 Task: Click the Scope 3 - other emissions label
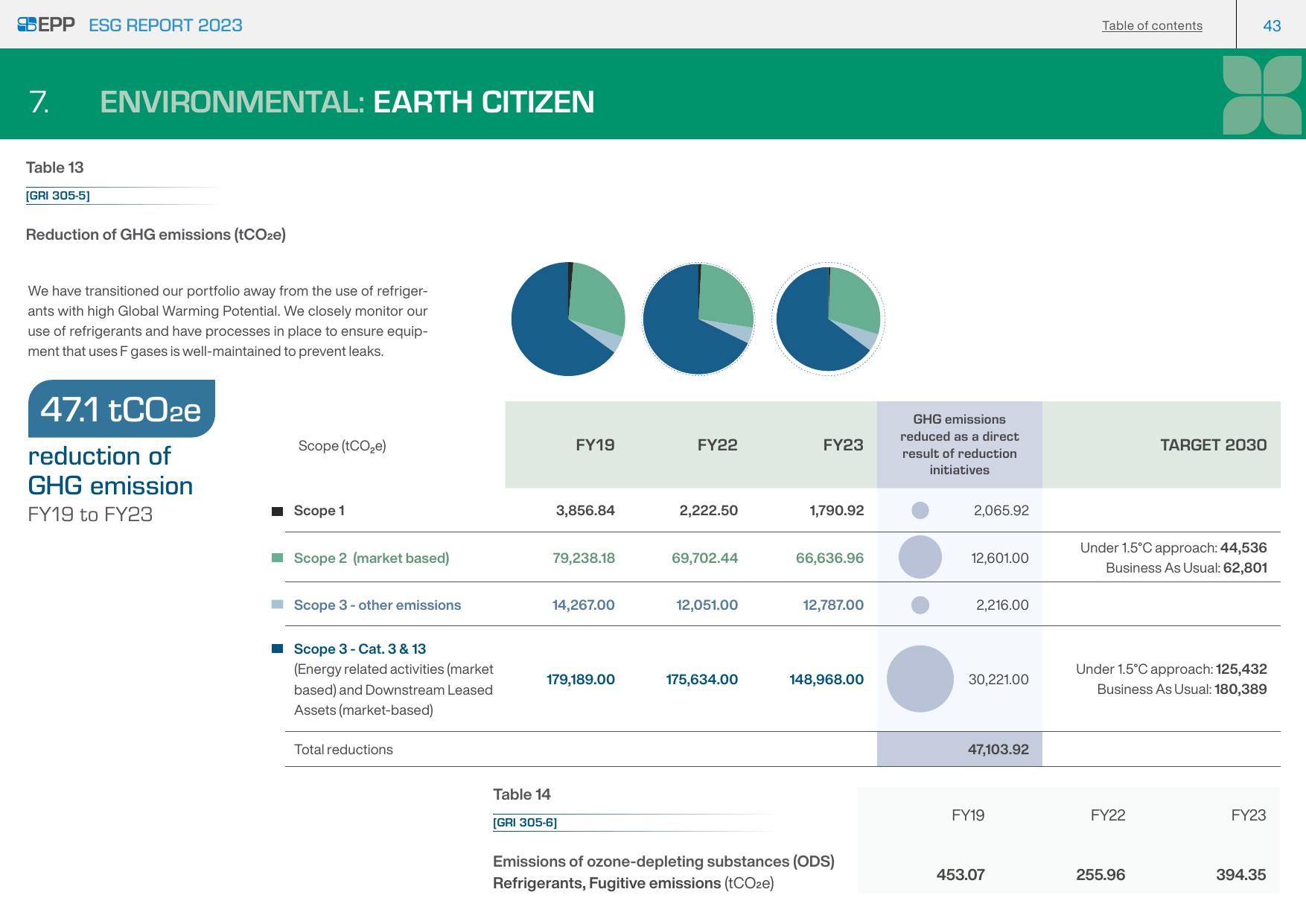click(378, 605)
